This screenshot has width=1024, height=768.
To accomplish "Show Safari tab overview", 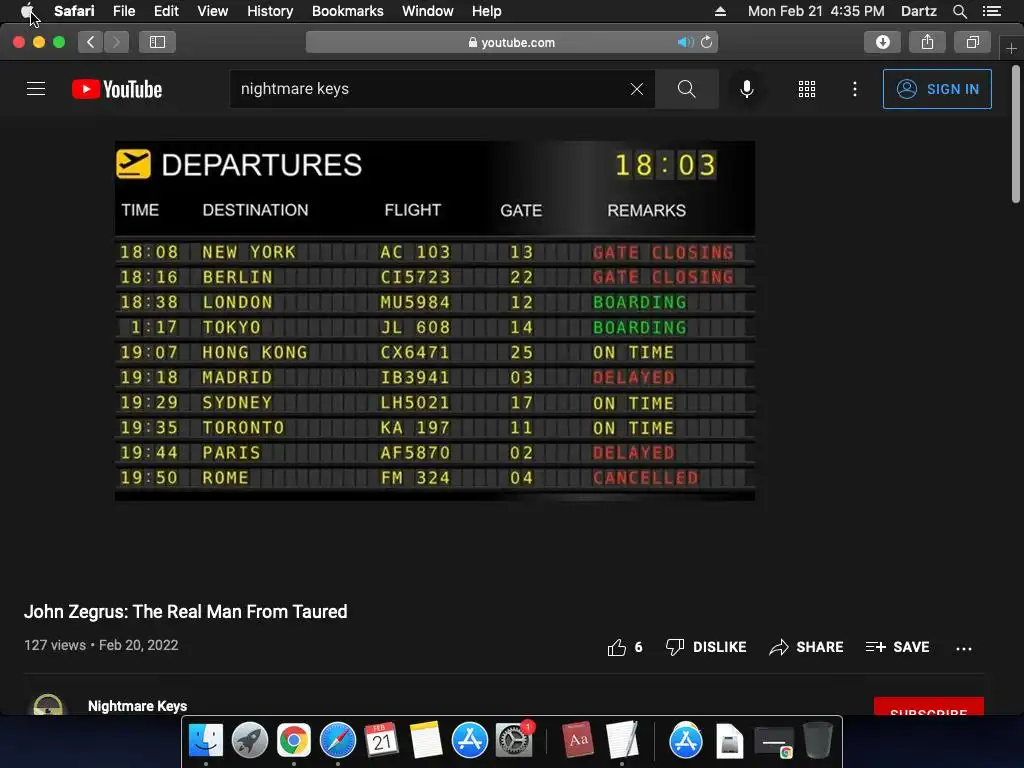I will (x=972, y=42).
